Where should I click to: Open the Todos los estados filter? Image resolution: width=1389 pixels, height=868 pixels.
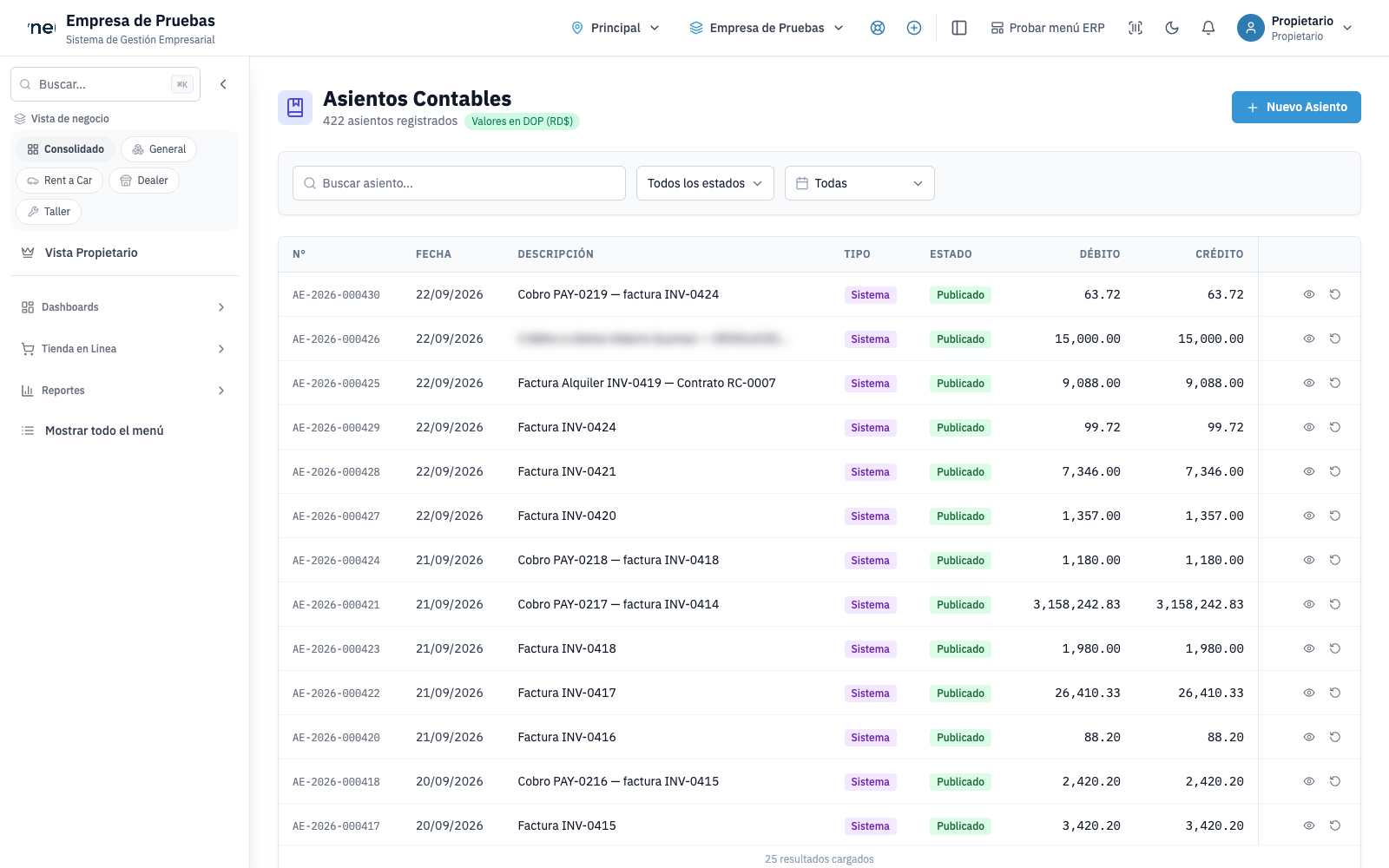[x=705, y=183]
